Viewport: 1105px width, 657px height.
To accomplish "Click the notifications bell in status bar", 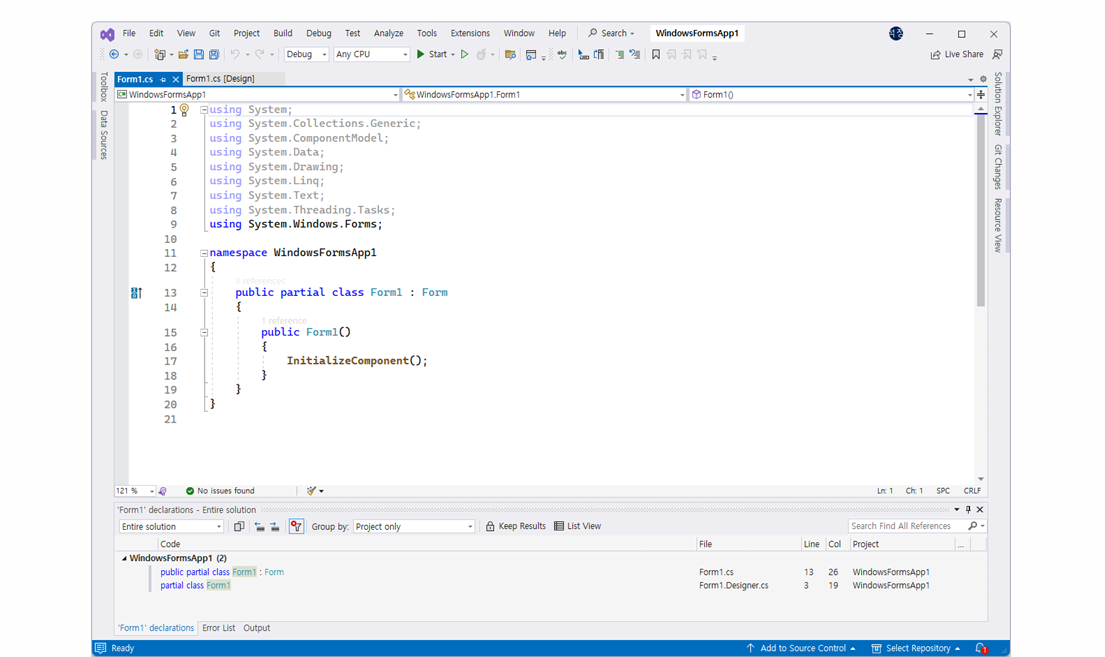I will 980,648.
